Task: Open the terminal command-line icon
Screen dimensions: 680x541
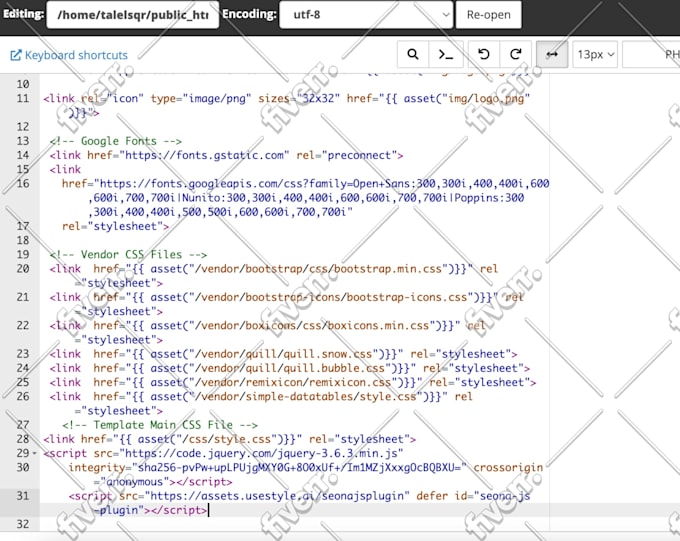Action: tap(446, 54)
